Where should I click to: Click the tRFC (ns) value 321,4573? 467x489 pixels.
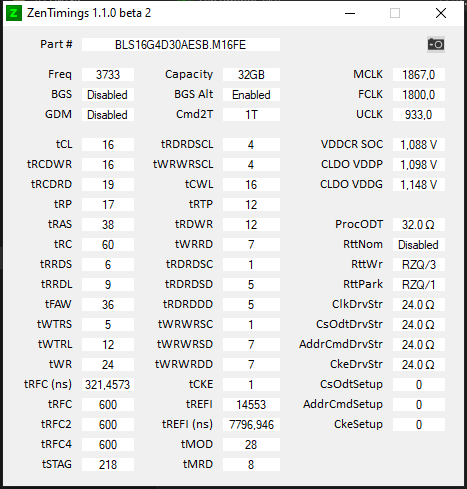108,385
